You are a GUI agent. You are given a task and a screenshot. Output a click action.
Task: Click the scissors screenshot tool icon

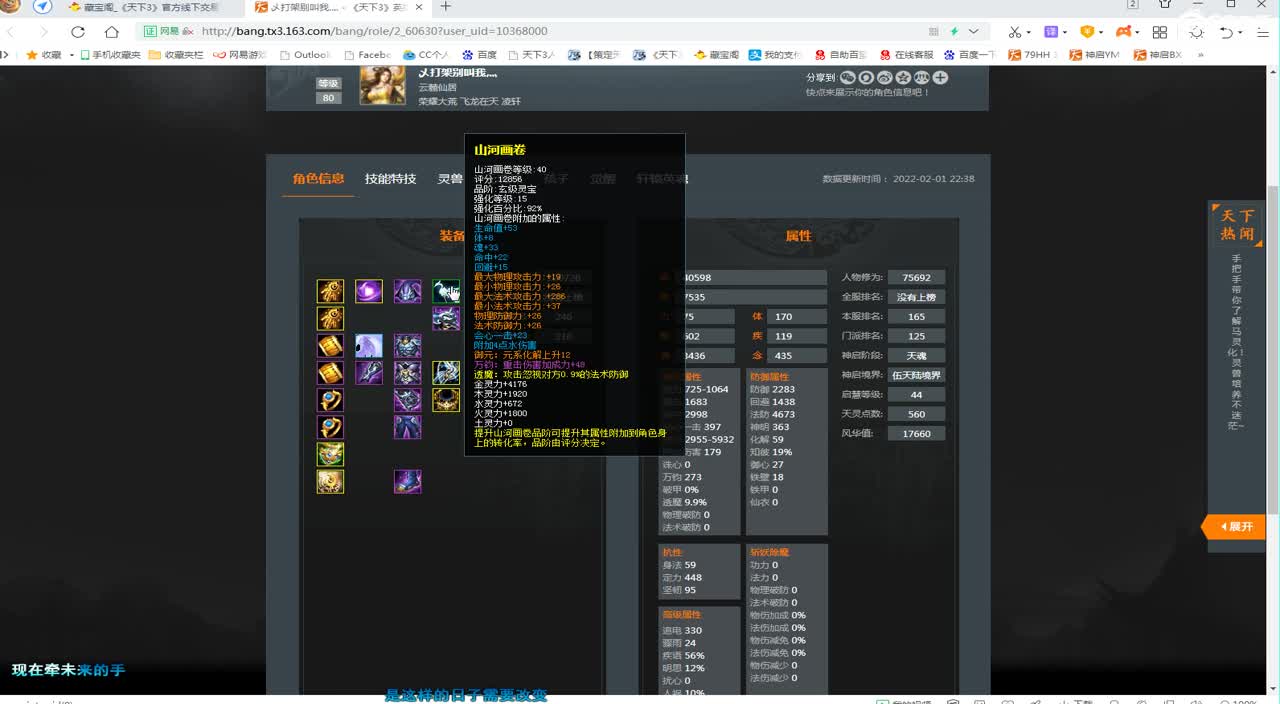(x=1015, y=31)
